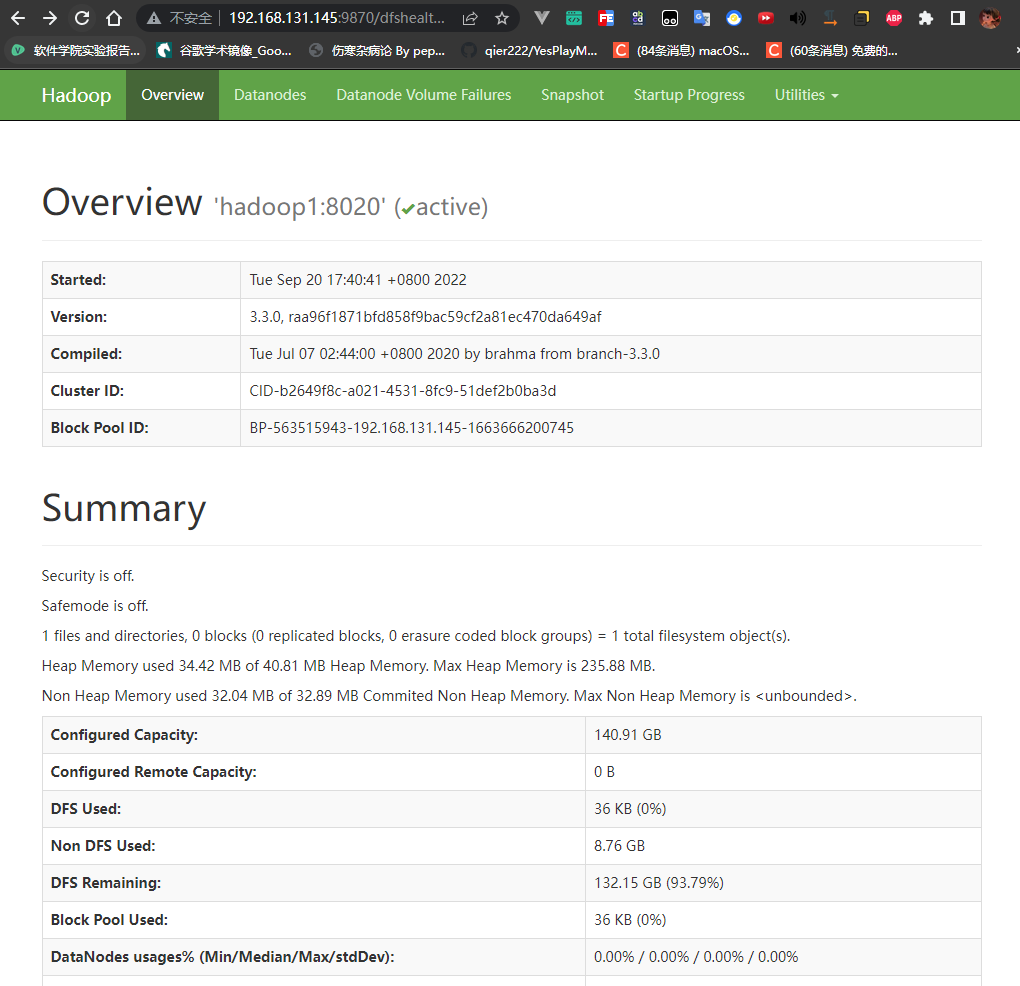This screenshot has height=986, width=1020.
Task: Reload the page with the refresh icon
Action: [x=82, y=18]
